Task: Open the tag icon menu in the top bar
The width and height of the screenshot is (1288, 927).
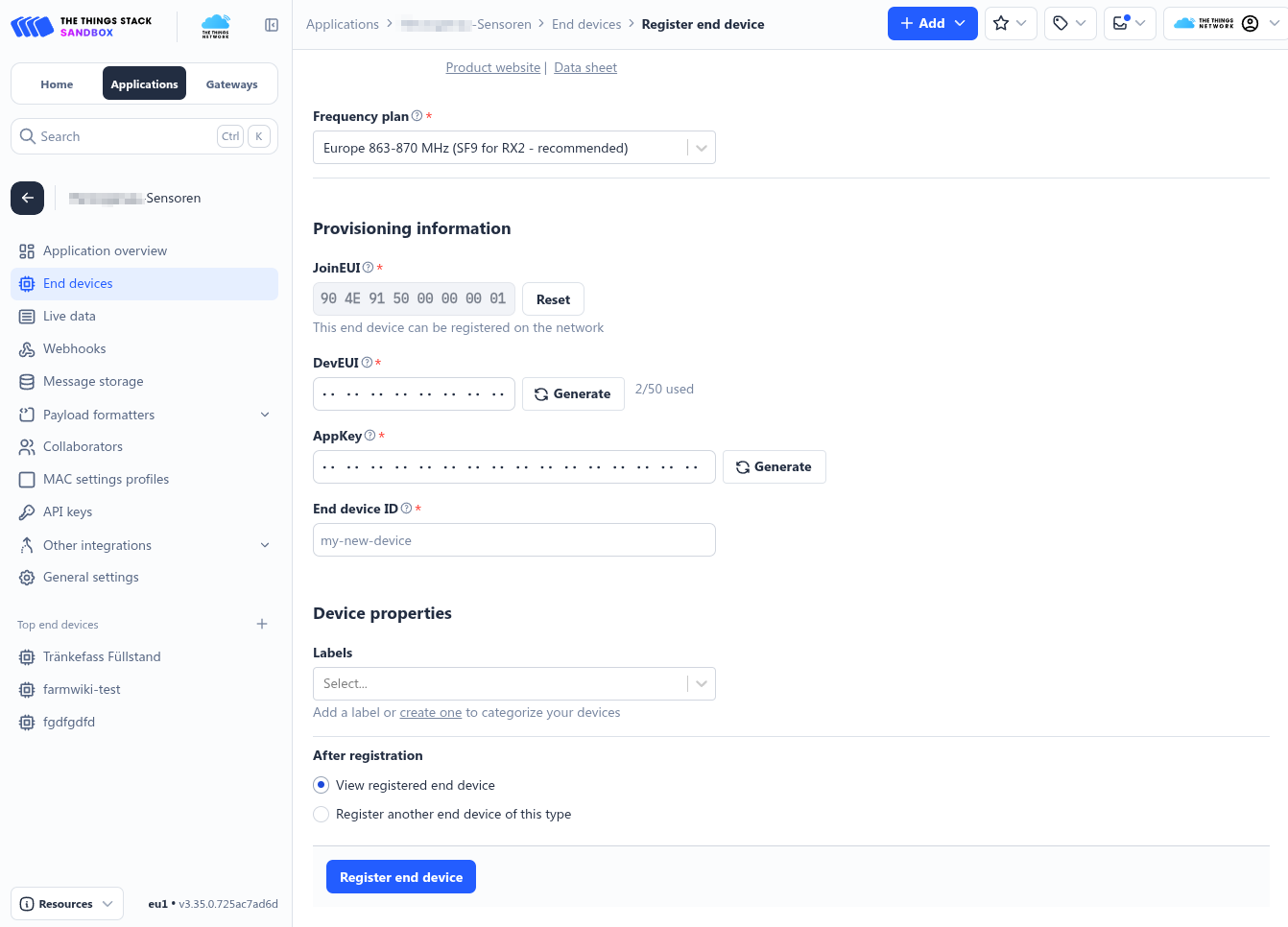Action: 1069,24
